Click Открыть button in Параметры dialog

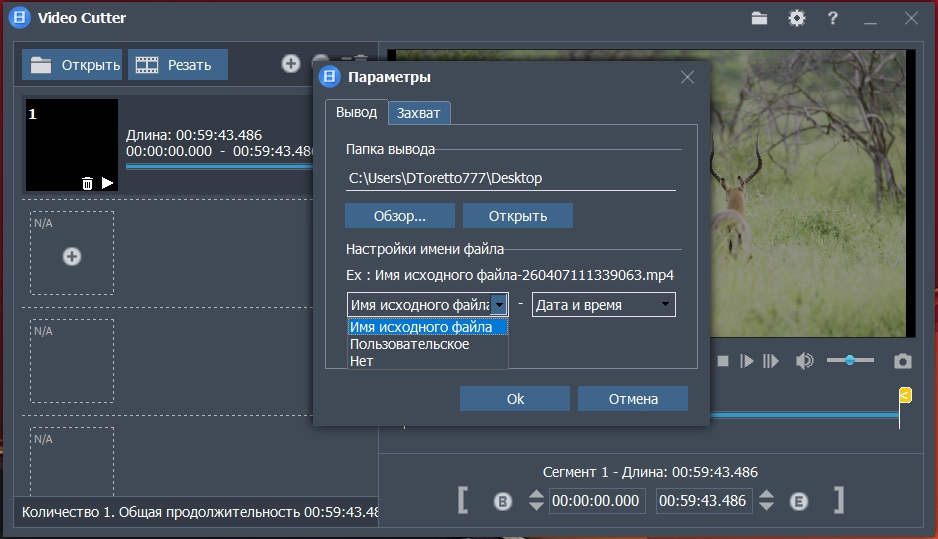point(518,216)
